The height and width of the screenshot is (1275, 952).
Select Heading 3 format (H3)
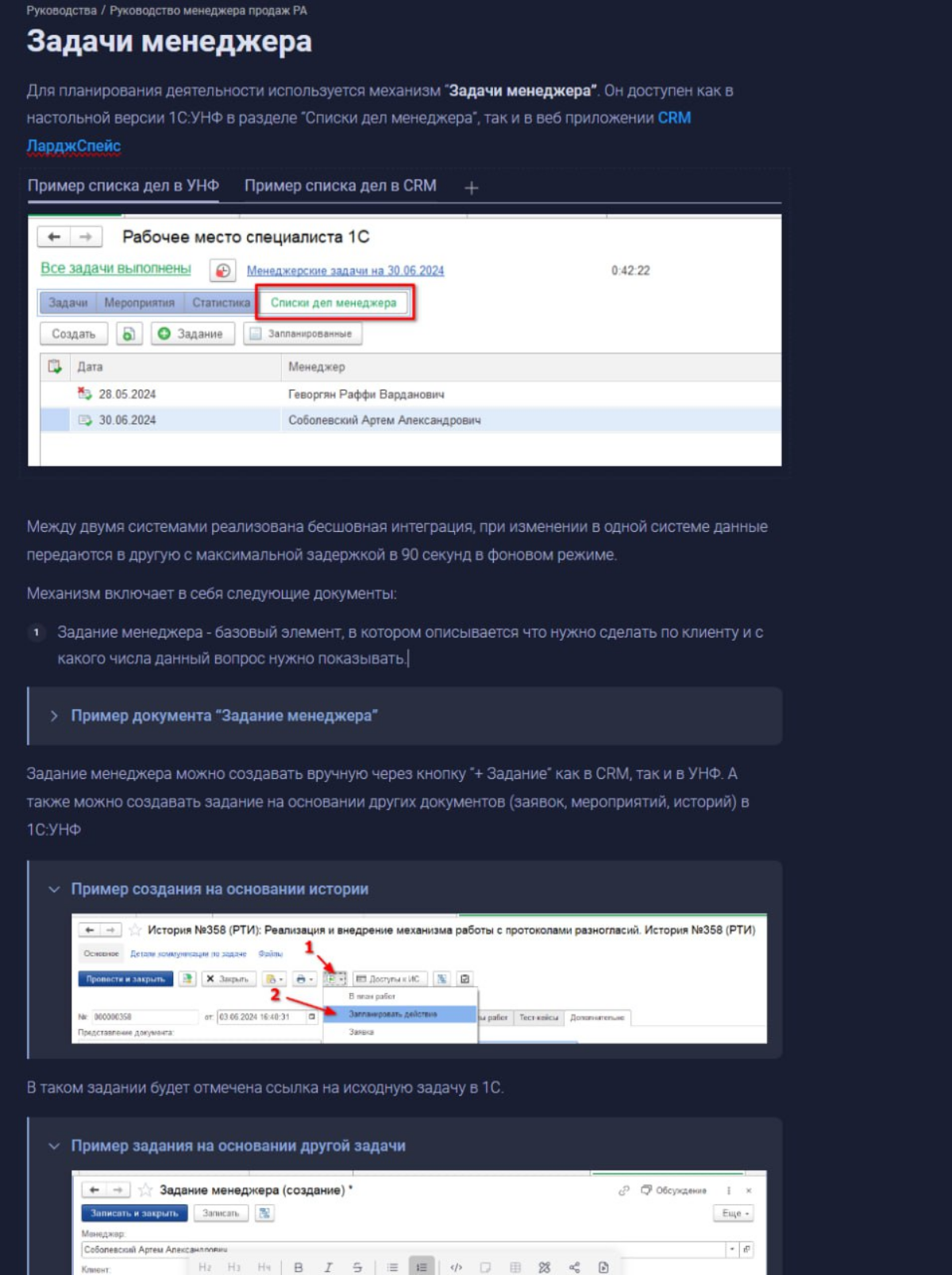point(234,1267)
